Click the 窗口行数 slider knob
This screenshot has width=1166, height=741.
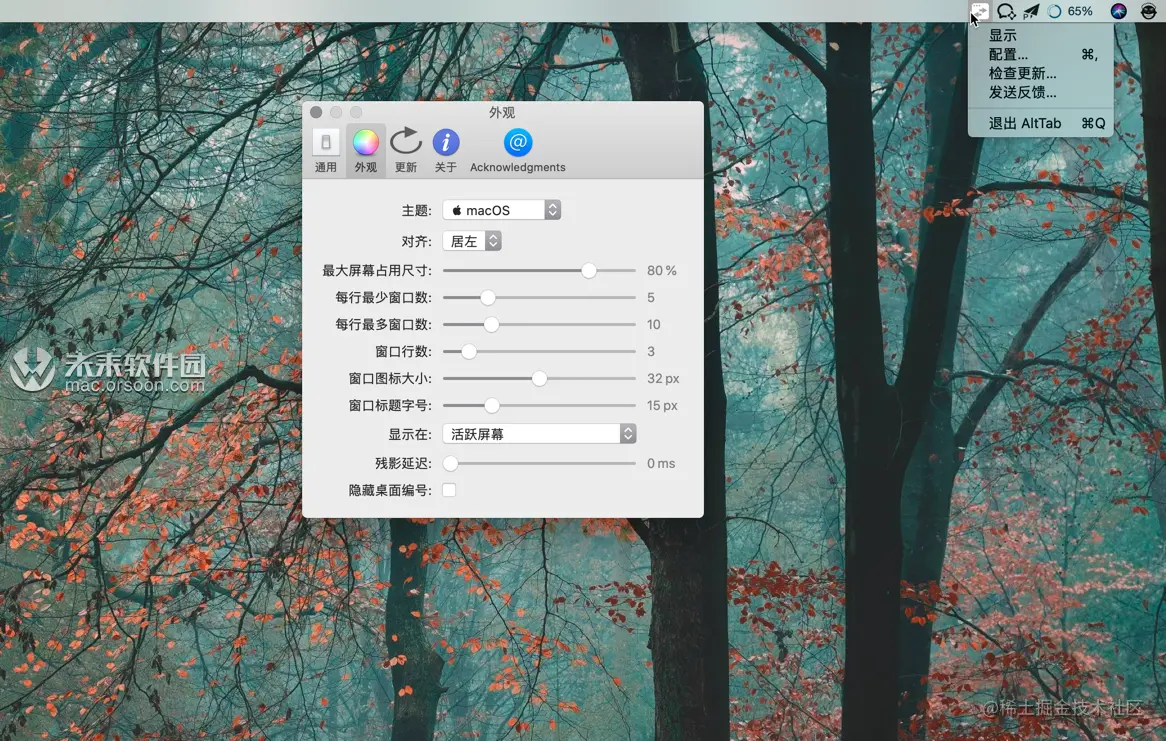[x=468, y=351]
